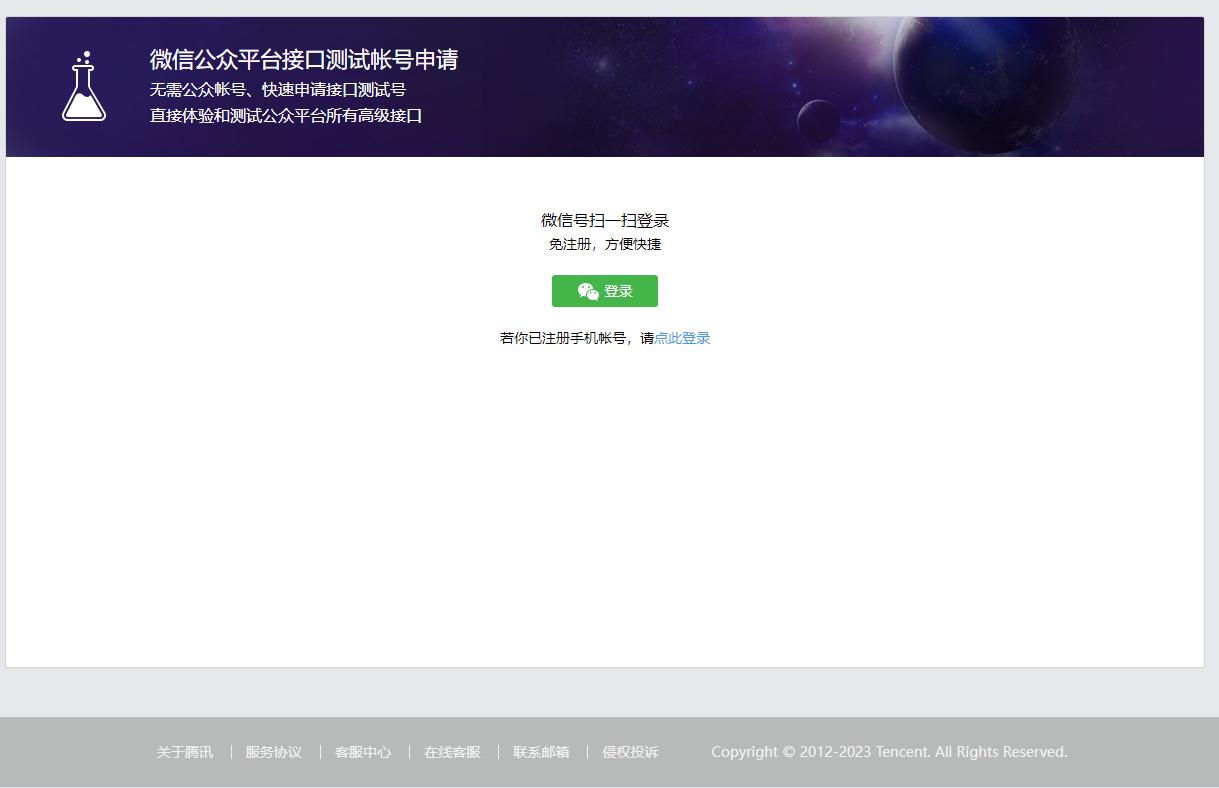Visit the 关于腾讯 footer link
The image size is (1219, 788).
184,752
